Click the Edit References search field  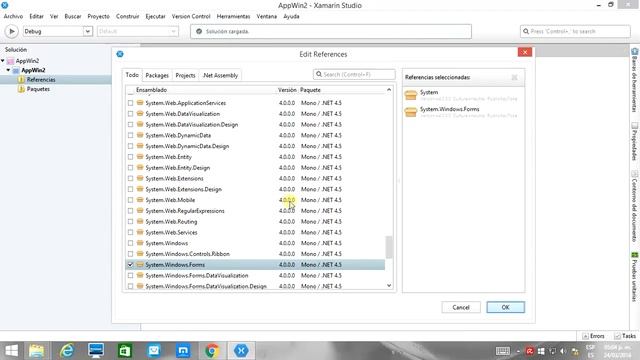354,74
